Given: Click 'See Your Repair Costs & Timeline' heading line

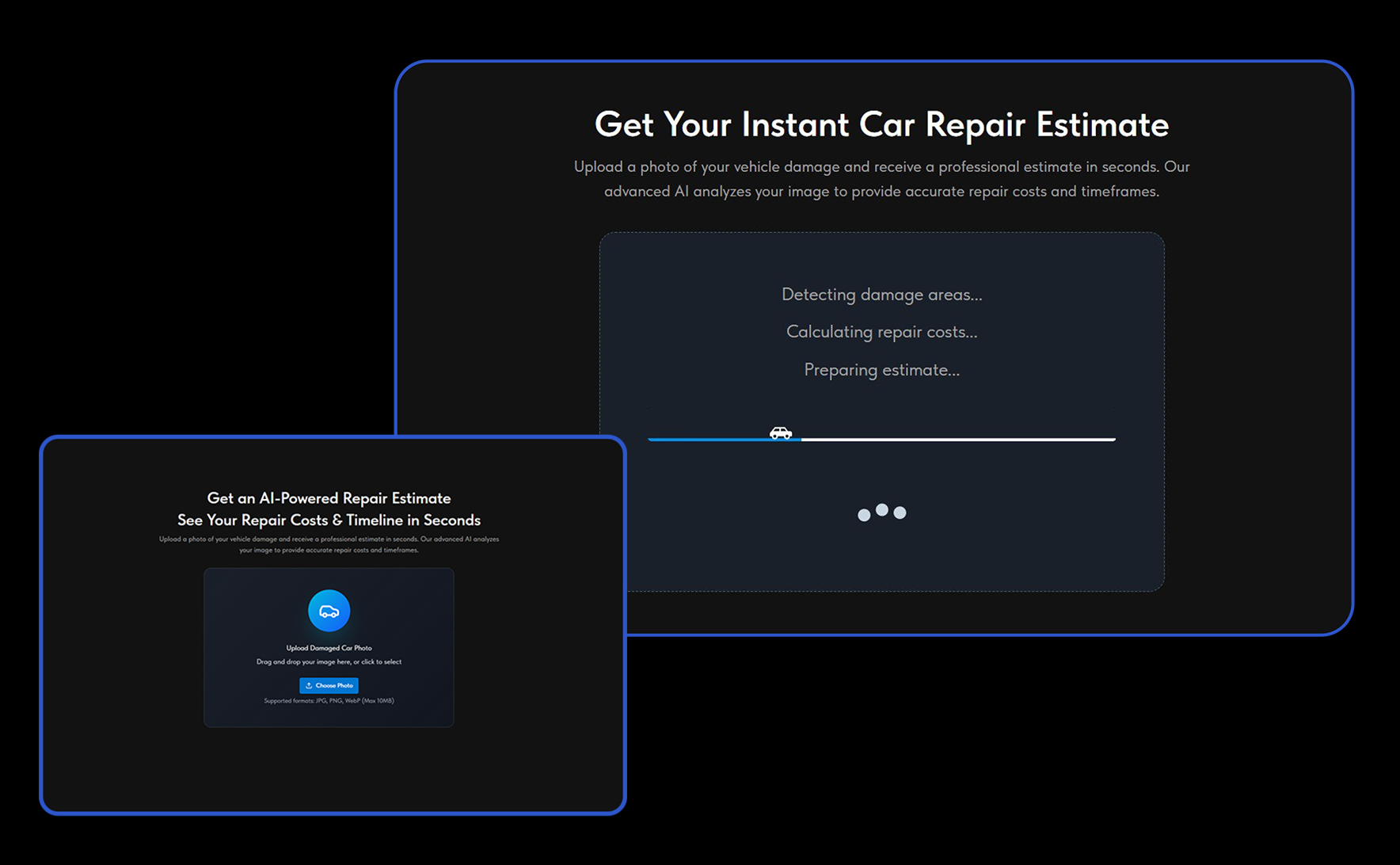Looking at the screenshot, I should [329, 520].
